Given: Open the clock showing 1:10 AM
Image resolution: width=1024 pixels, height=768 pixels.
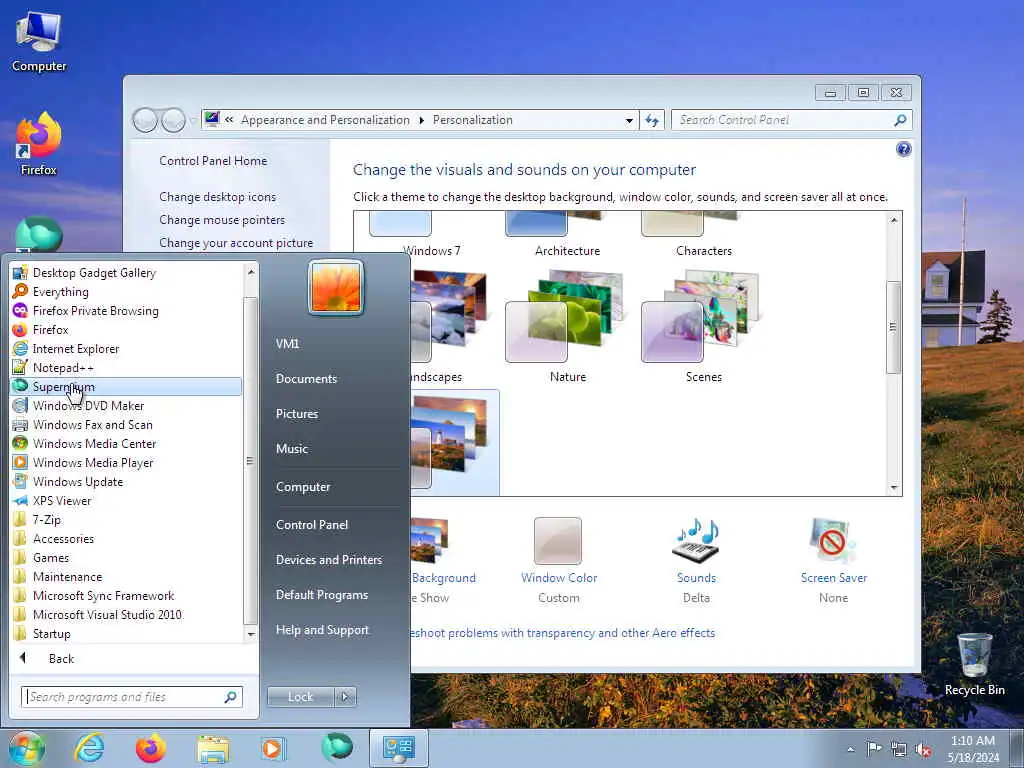Looking at the screenshot, I should tap(973, 748).
